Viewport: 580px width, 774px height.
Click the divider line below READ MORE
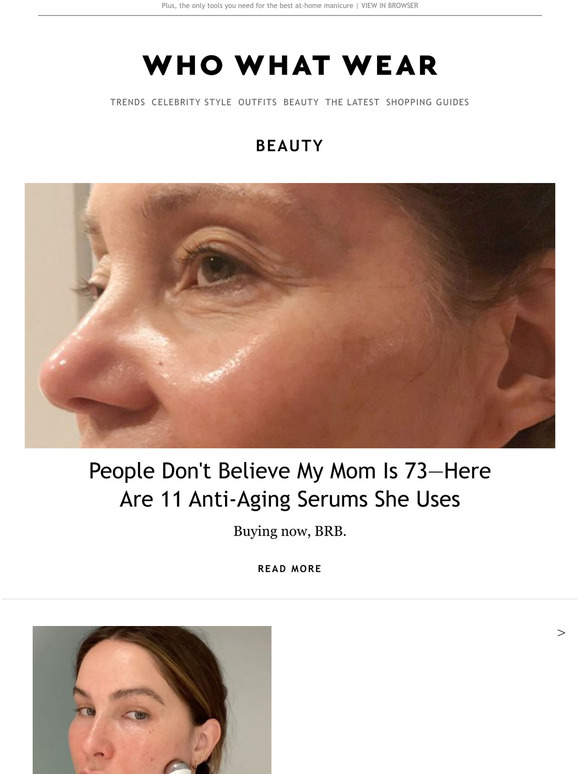click(290, 599)
